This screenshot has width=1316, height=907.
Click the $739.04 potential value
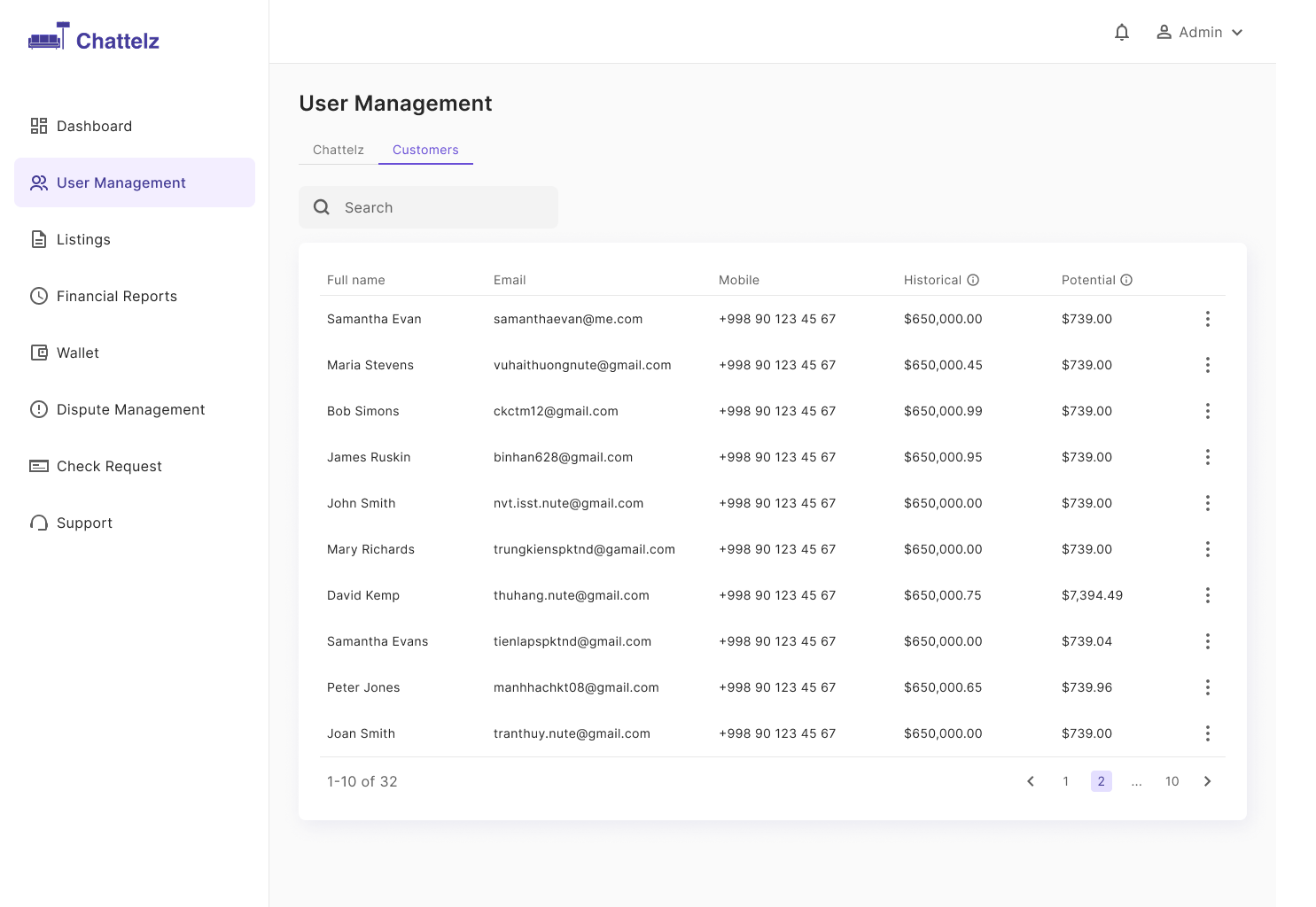point(1086,641)
